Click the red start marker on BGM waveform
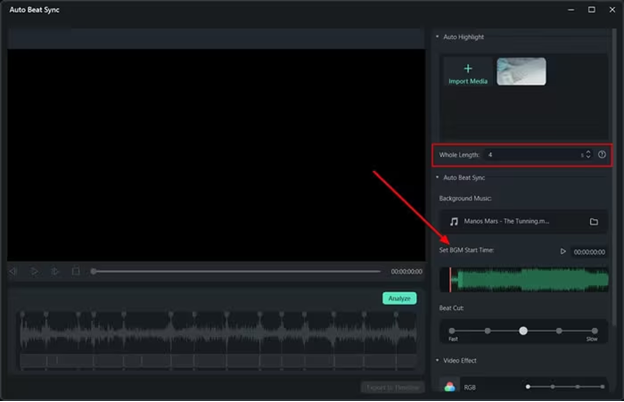 pos(450,279)
